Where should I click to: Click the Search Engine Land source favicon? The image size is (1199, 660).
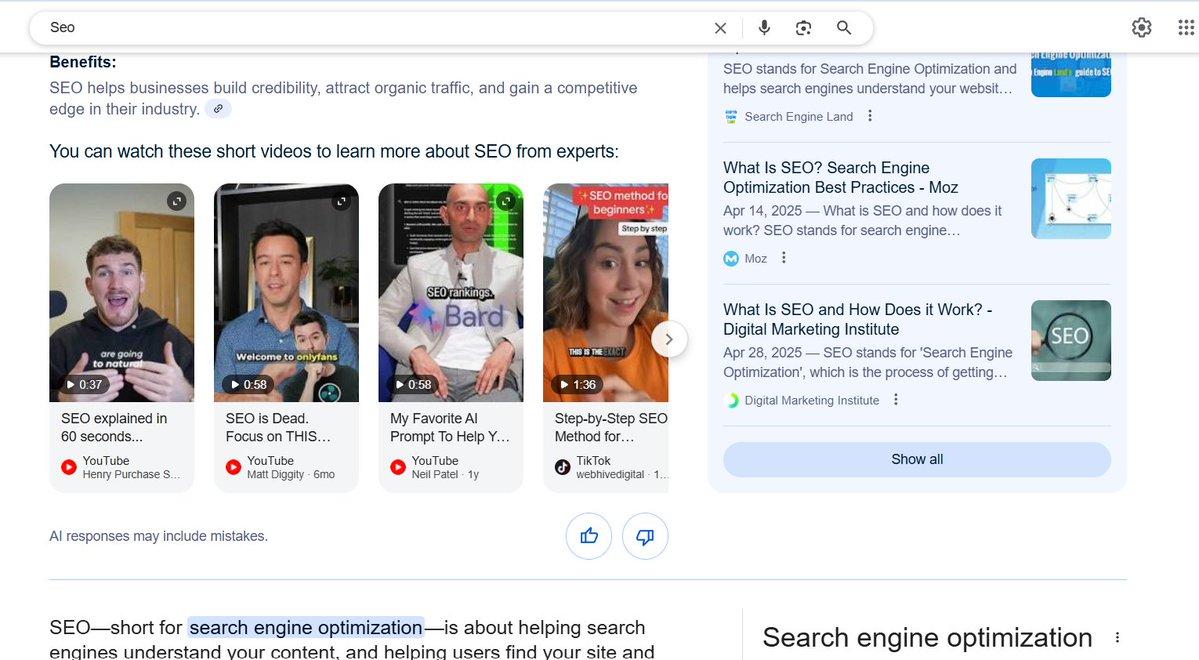point(731,116)
